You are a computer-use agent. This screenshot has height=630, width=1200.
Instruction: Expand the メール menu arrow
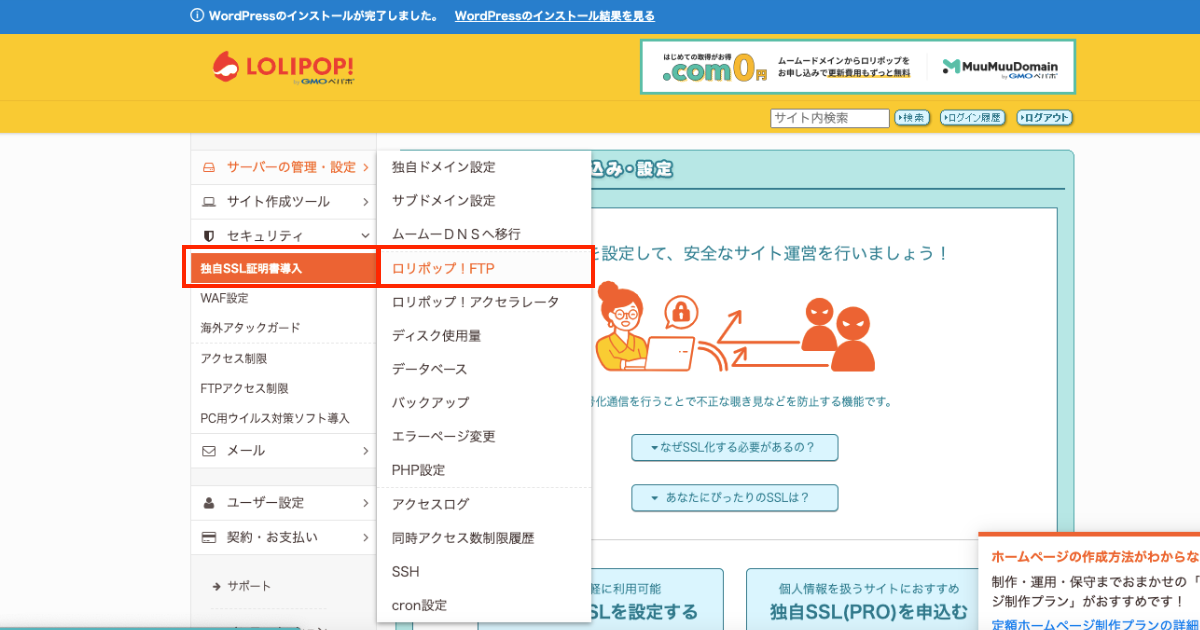coord(366,451)
